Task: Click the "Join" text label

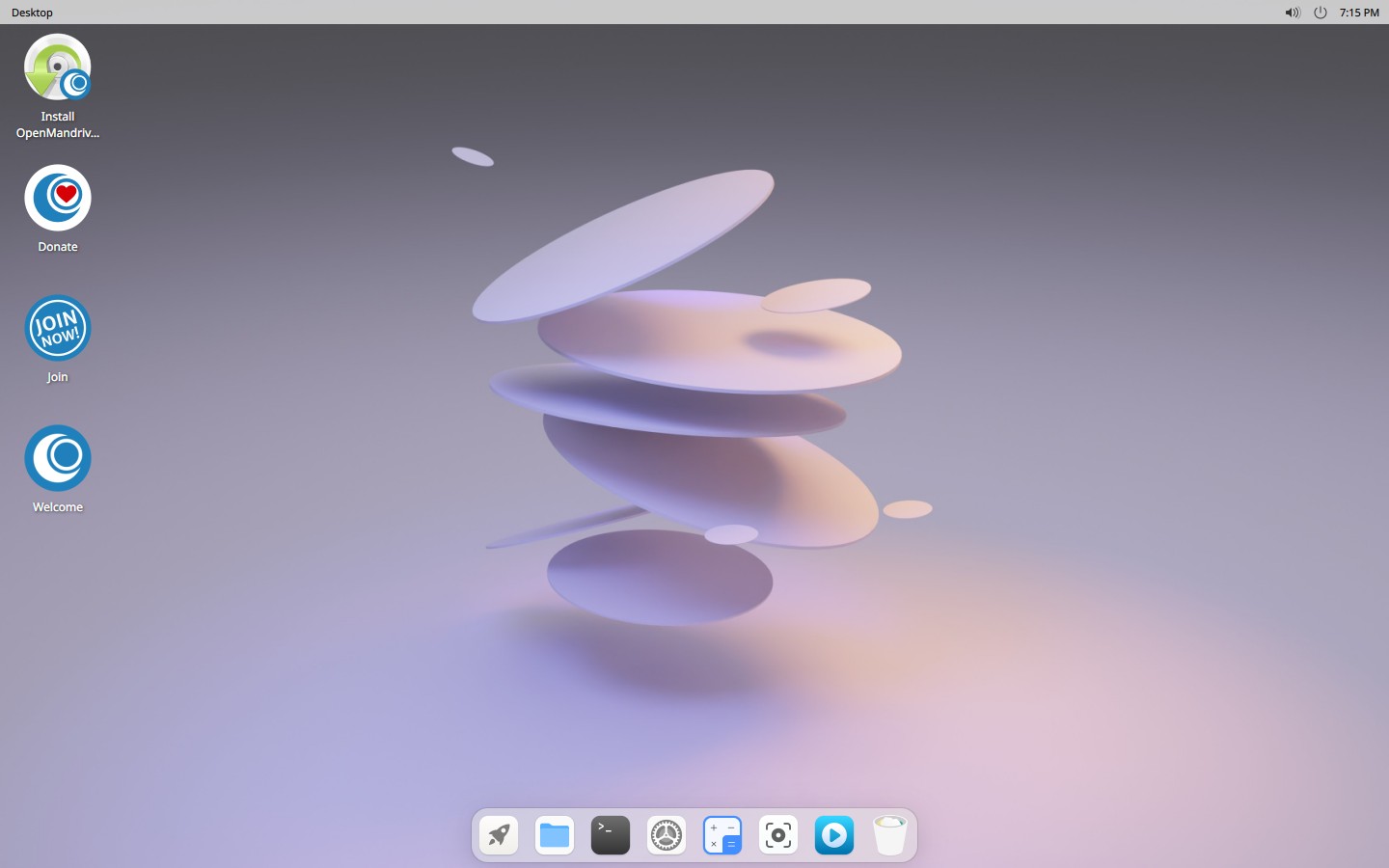Action: click(x=58, y=377)
